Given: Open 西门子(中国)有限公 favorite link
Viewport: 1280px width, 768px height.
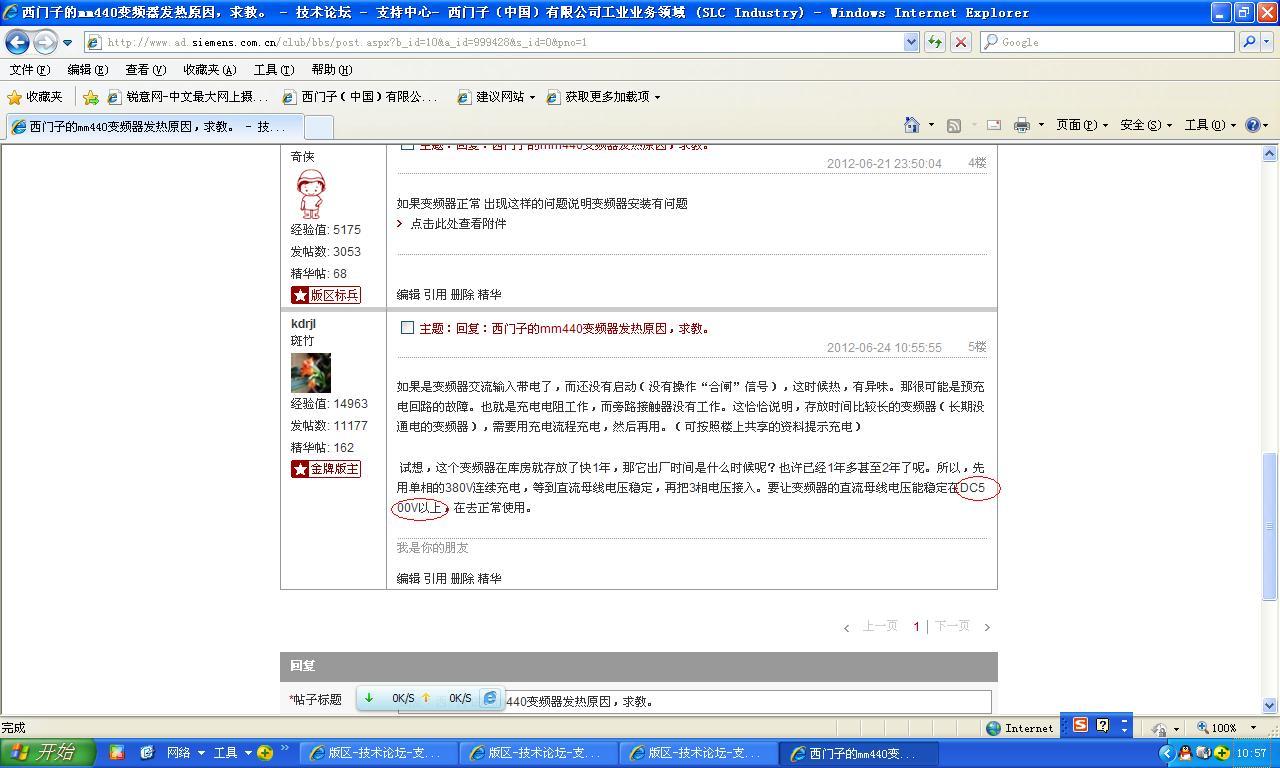Looking at the screenshot, I should click(360, 97).
